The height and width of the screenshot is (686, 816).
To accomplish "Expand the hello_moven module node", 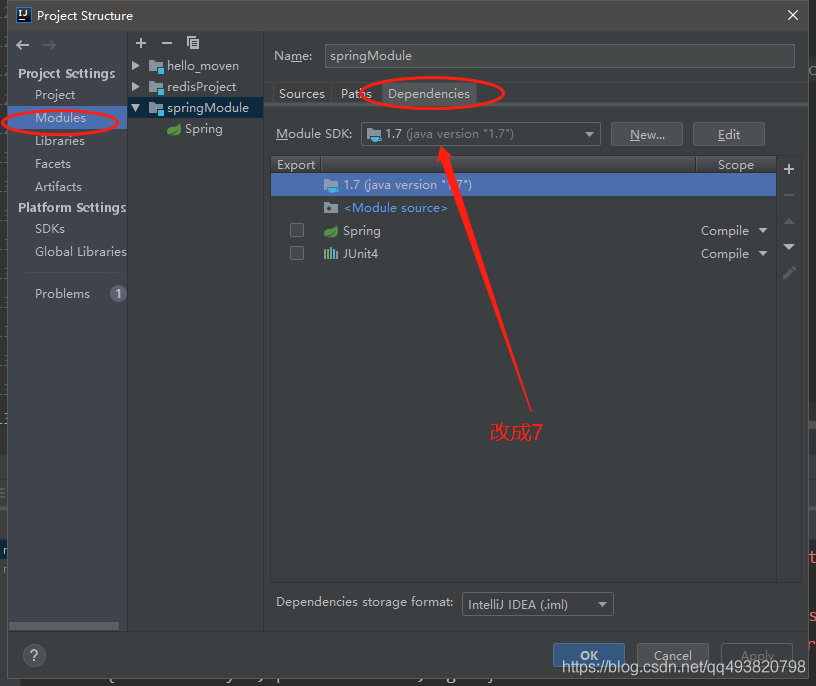I will tap(136, 66).
